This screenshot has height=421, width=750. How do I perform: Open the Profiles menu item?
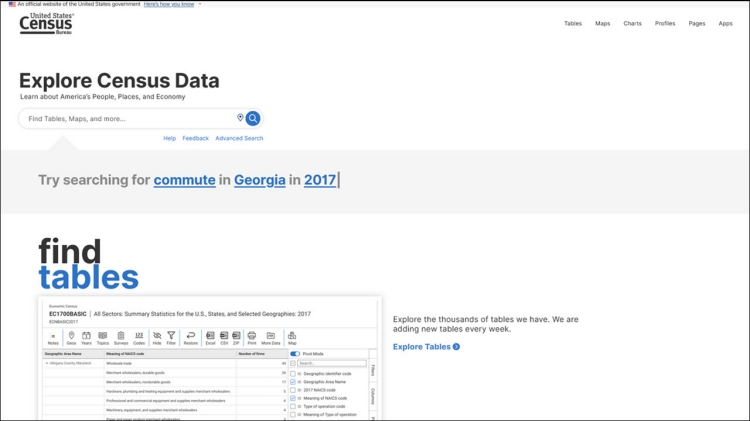(665, 23)
